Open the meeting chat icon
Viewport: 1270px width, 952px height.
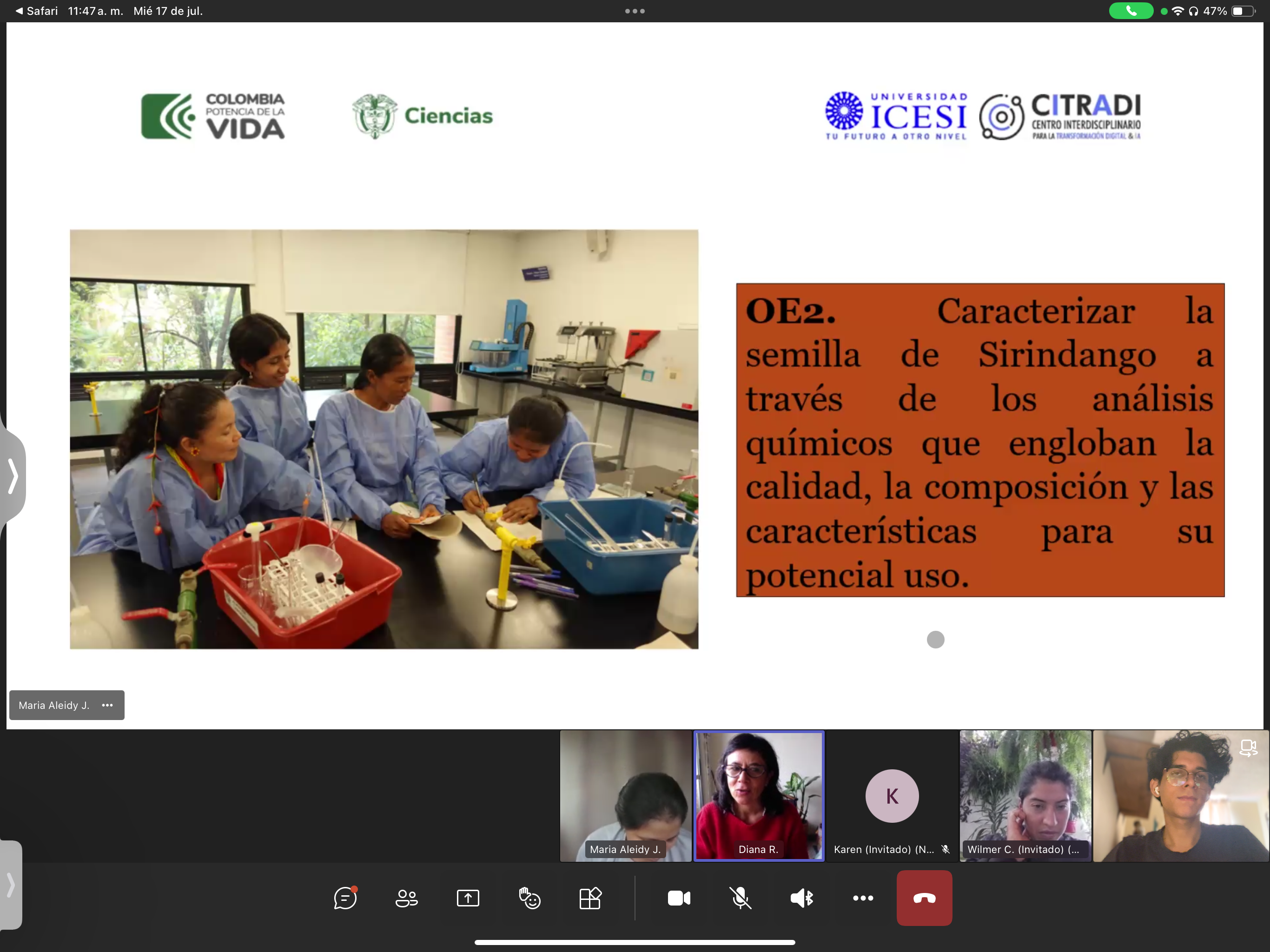coord(345,898)
